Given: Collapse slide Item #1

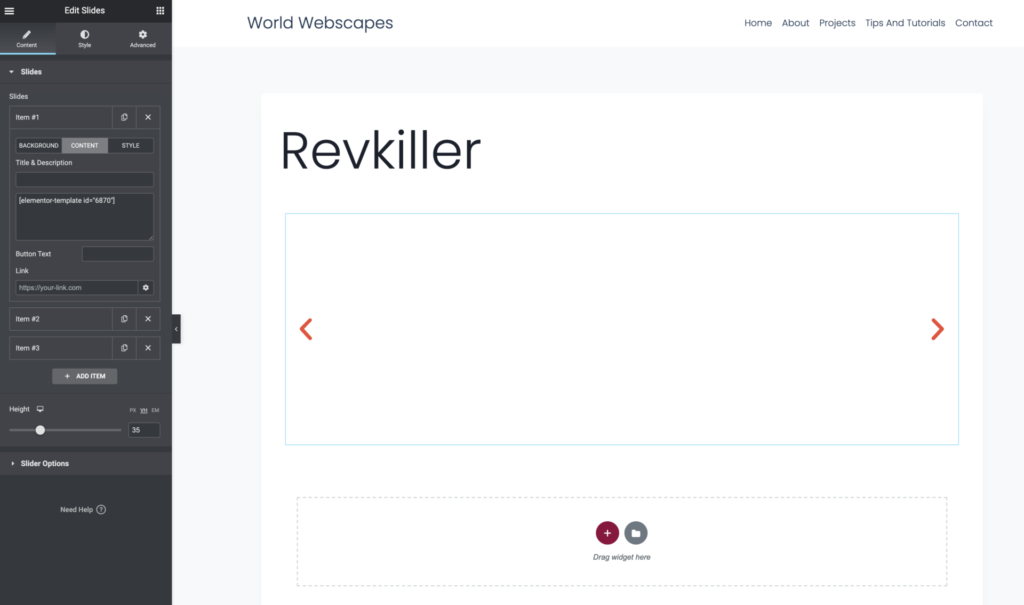Looking at the screenshot, I should [x=61, y=118].
